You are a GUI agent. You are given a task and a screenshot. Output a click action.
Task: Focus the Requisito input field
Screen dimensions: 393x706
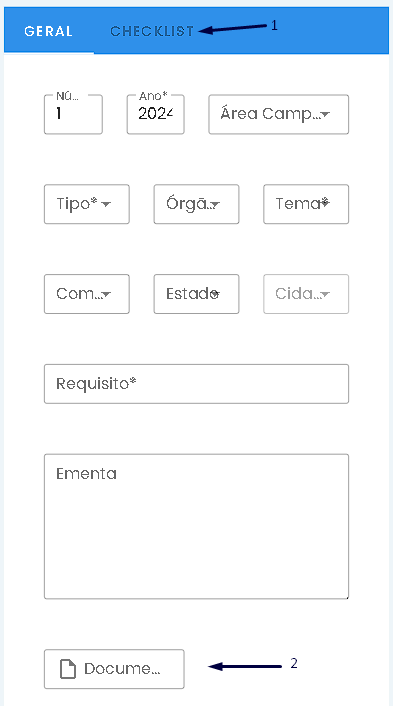[196, 384]
